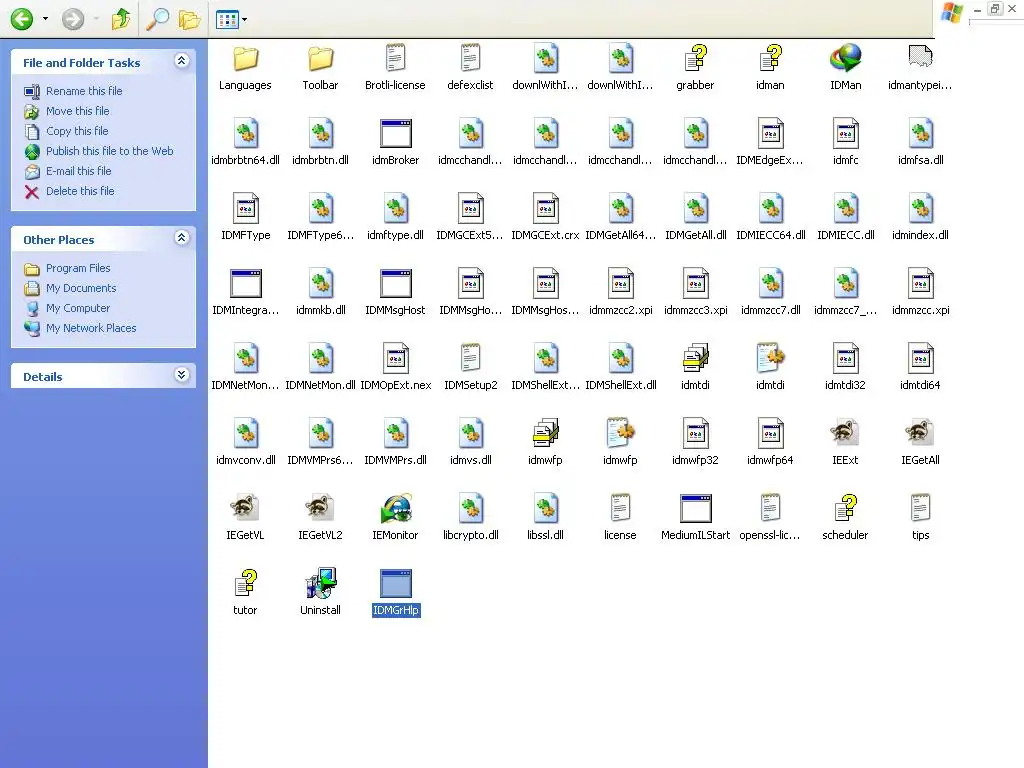This screenshot has width=1024, height=768.
Task: Select the idmtdi32 file
Action: [x=846, y=368]
